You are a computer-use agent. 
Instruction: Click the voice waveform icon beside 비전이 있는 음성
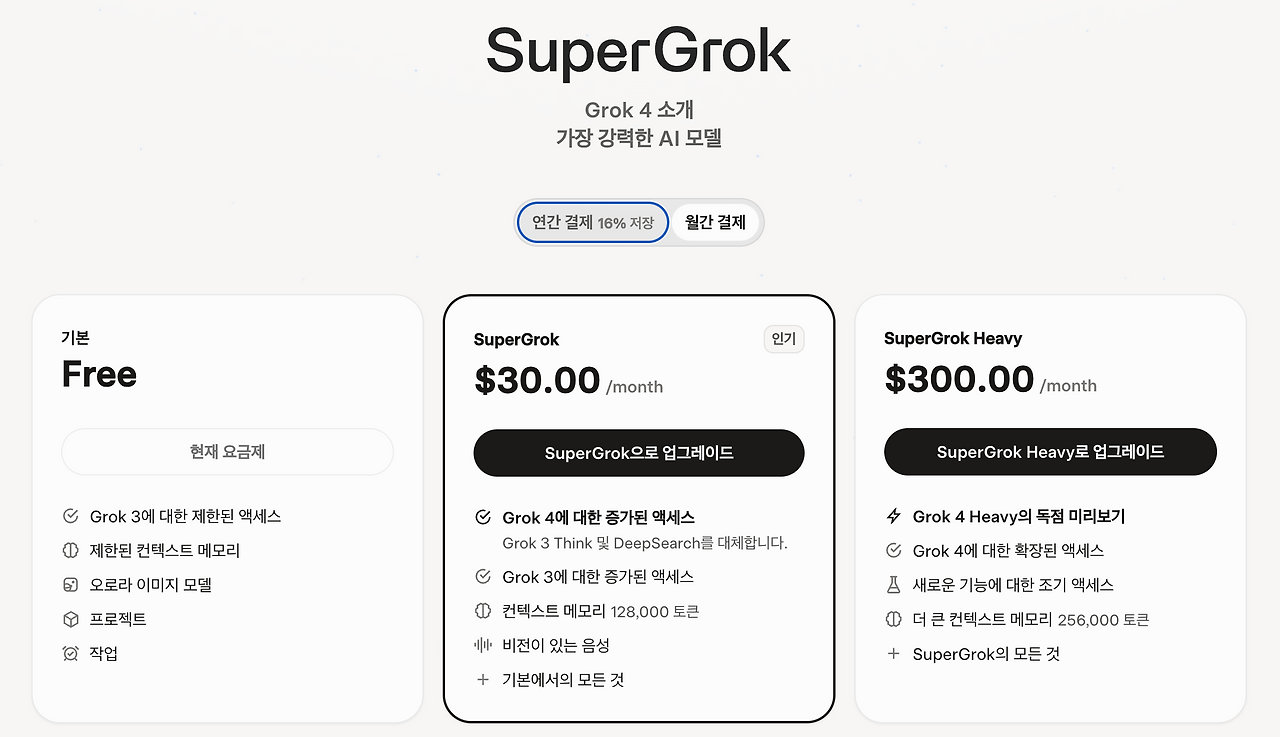pyautogui.click(x=483, y=645)
